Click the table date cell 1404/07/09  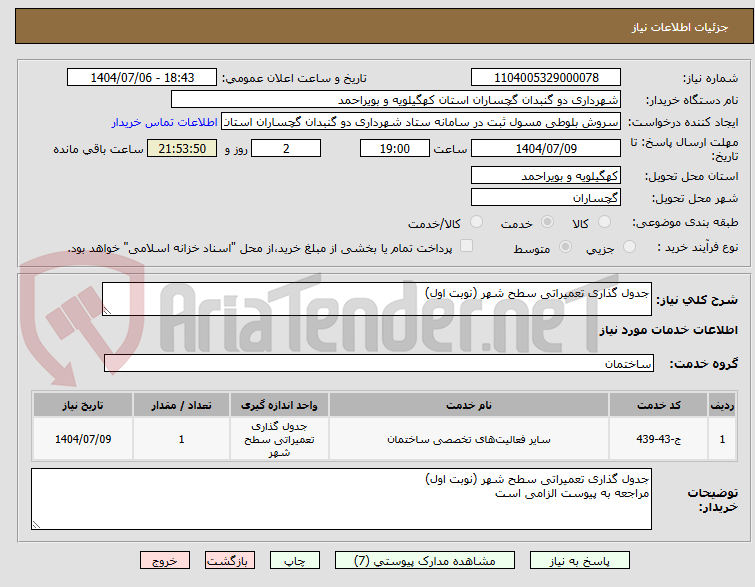point(83,439)
